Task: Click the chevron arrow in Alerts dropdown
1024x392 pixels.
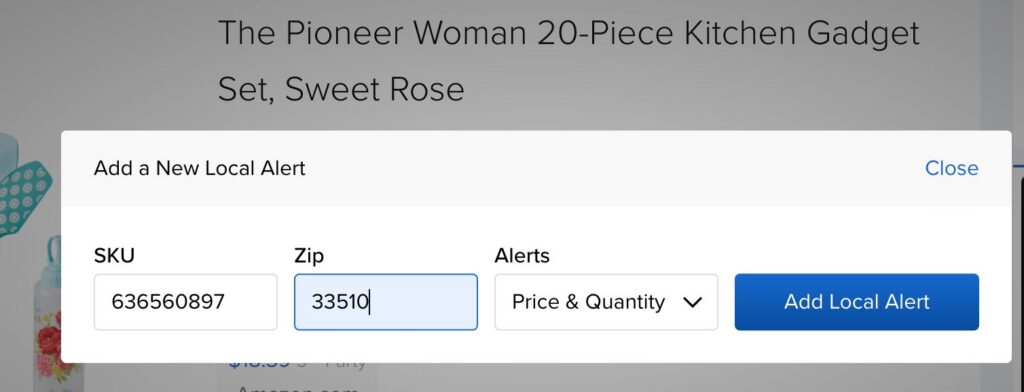Action: [692, 302]
